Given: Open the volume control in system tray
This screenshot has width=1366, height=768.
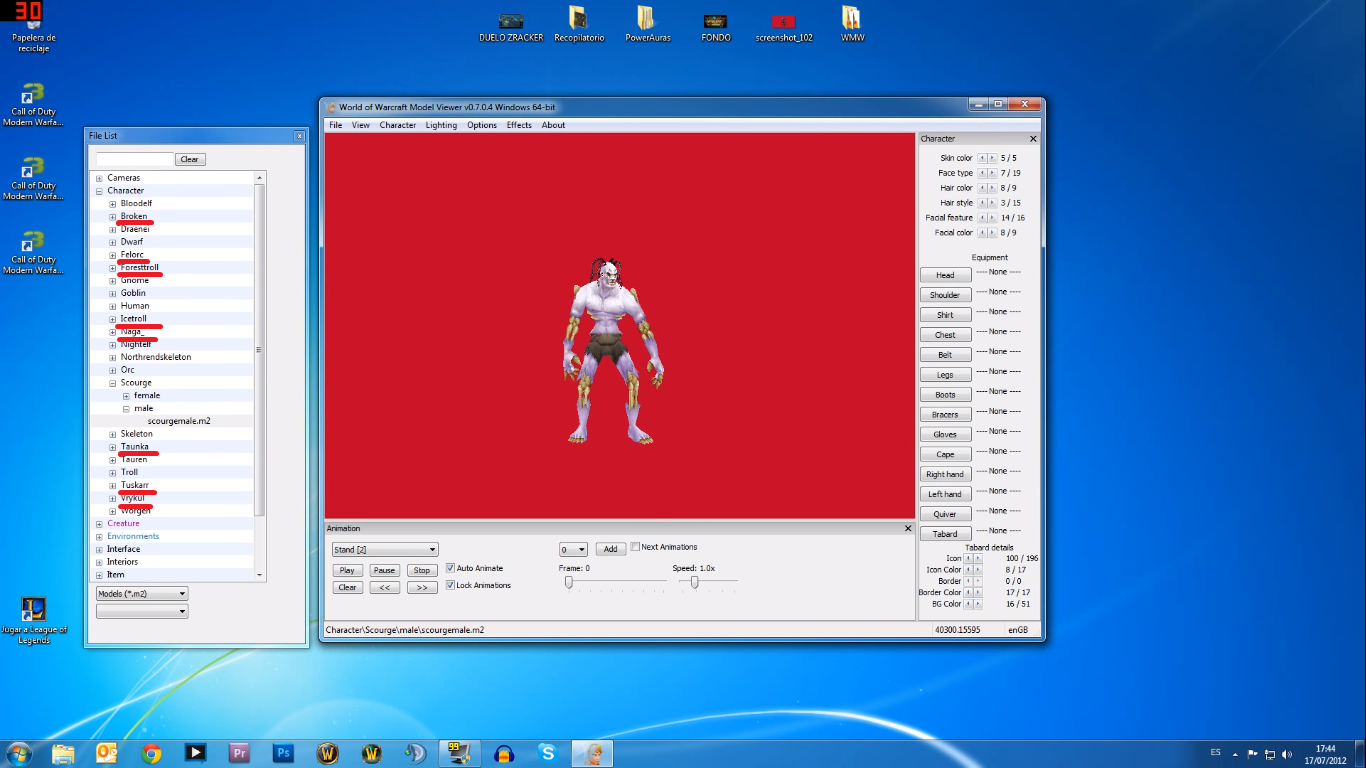Looking at the screenshot, I should coord(1287,753).
